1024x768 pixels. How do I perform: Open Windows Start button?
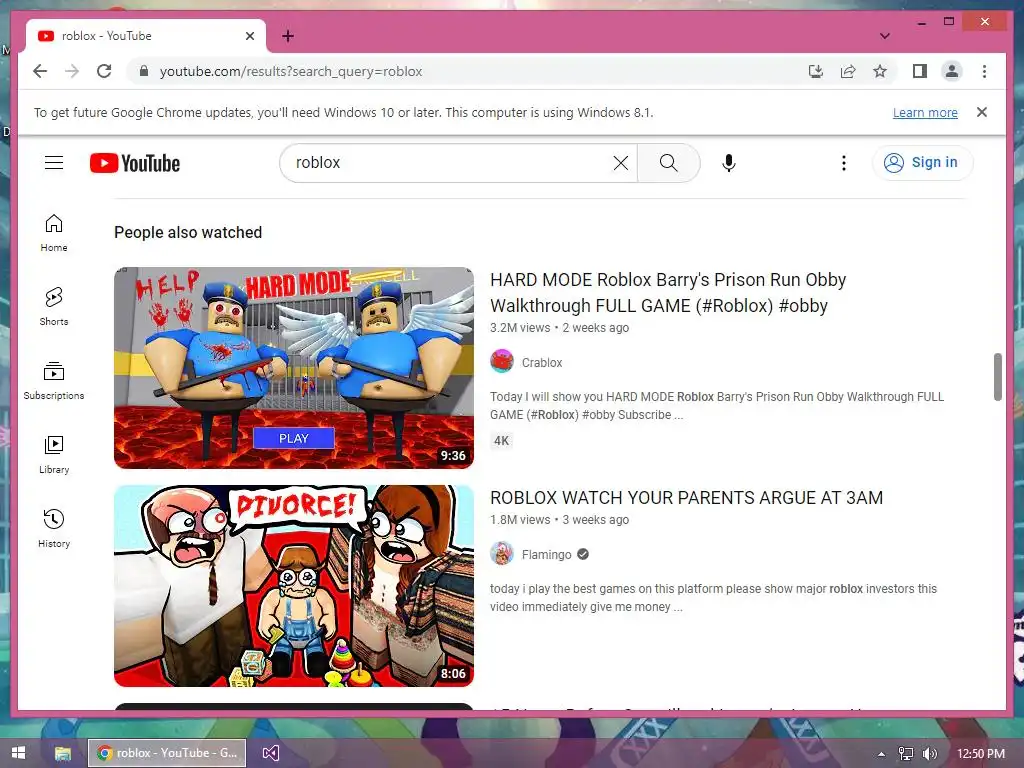tap(18, 753)
